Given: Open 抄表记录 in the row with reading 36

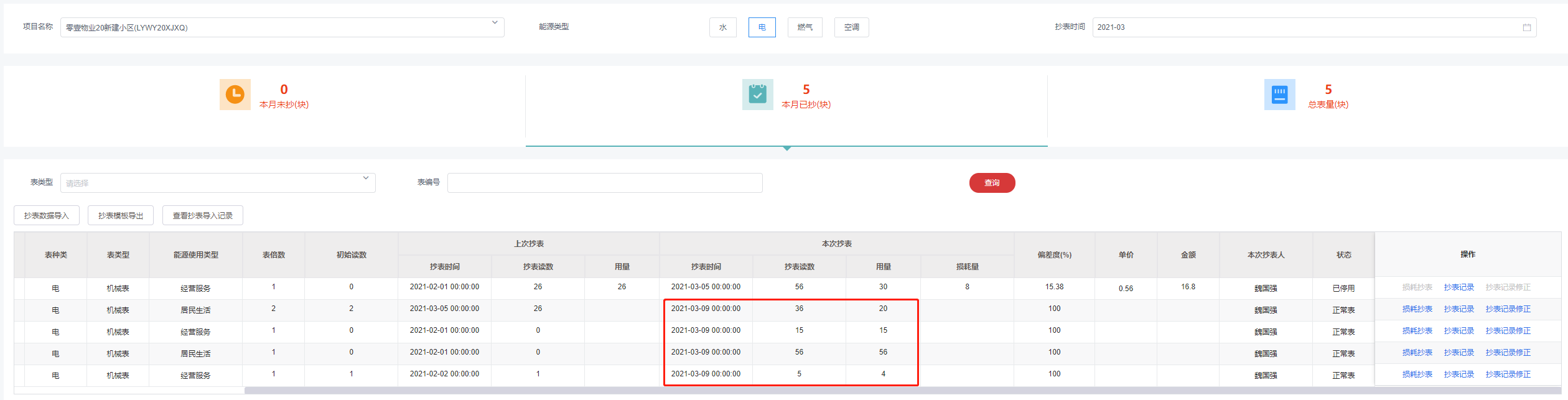Looking at the screenshot, I should (1459, 309).
